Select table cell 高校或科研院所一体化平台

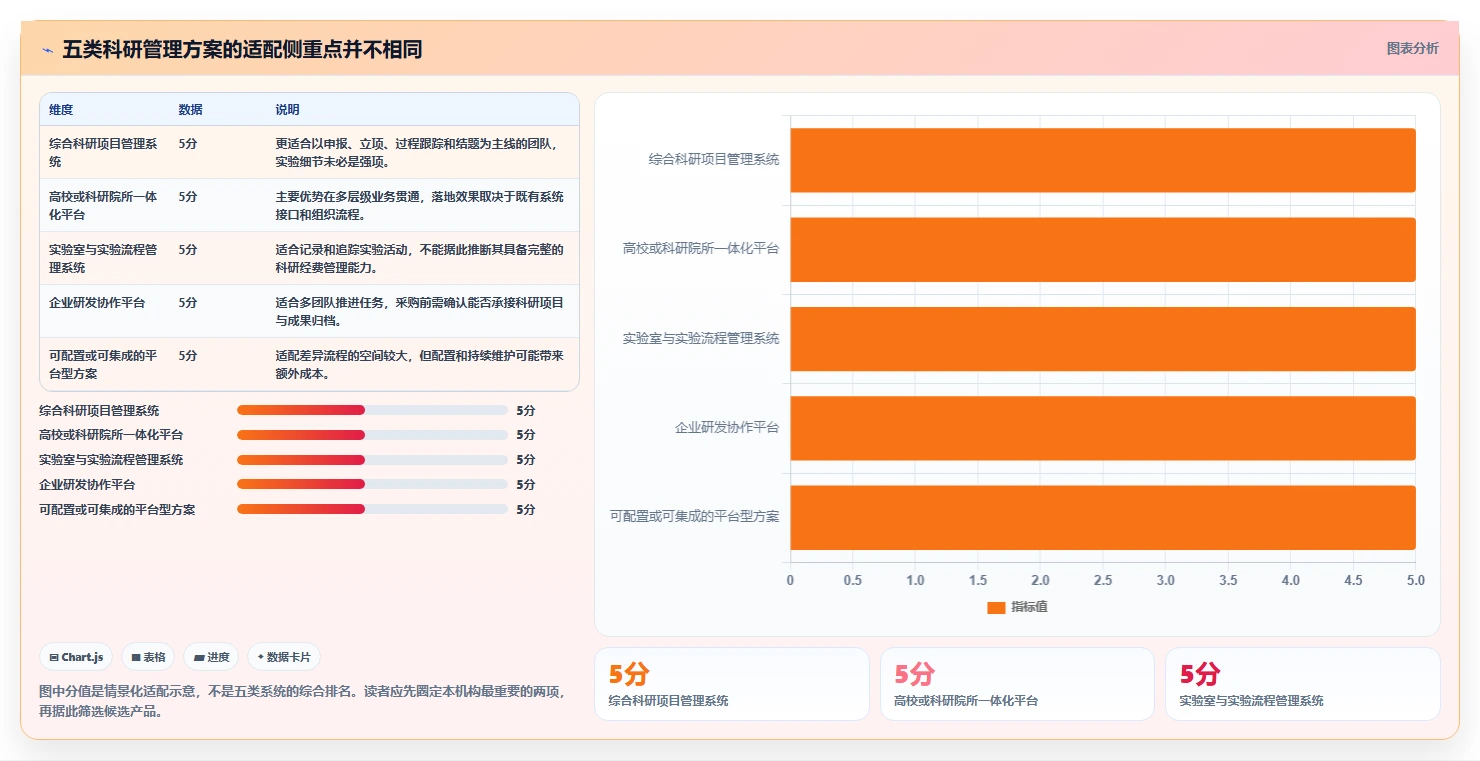point(104,205)
